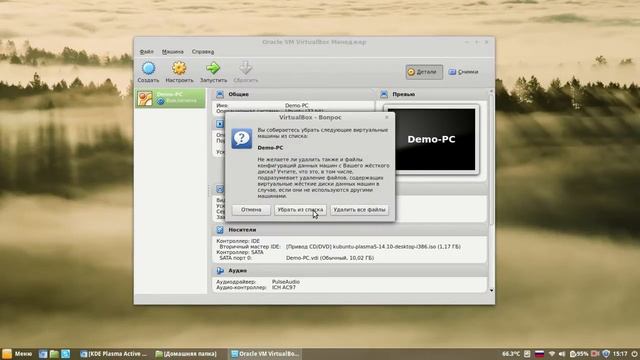Click the Превью section title
Viewport: 640px width, 360px height.
pyautogui.click(x=403, y=94)
